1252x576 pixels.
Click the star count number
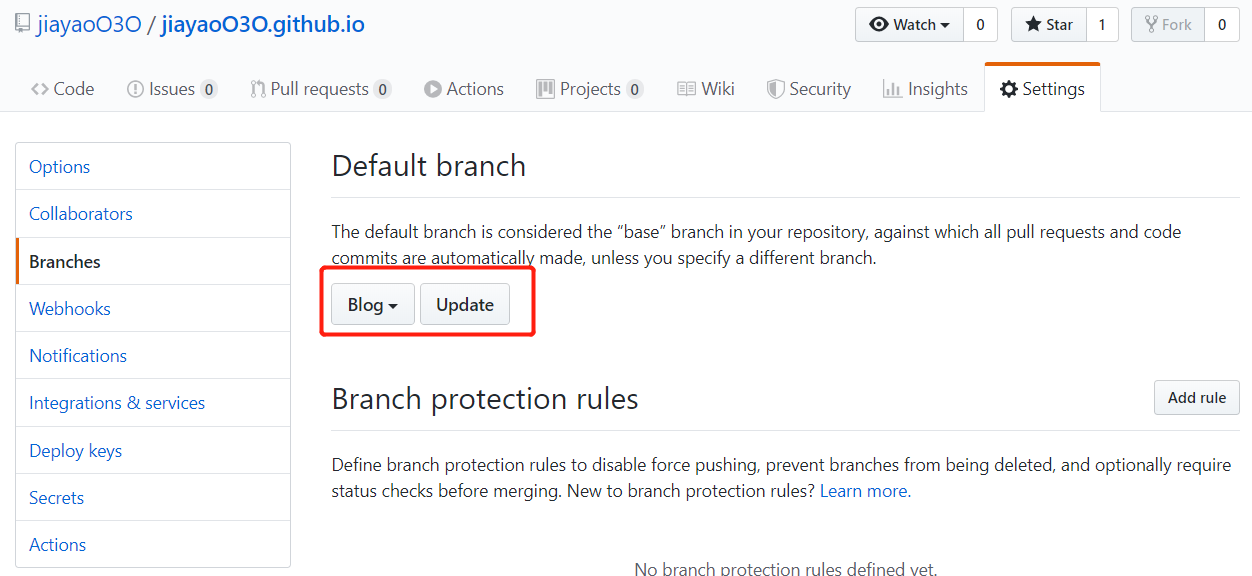click(1101, 25)
